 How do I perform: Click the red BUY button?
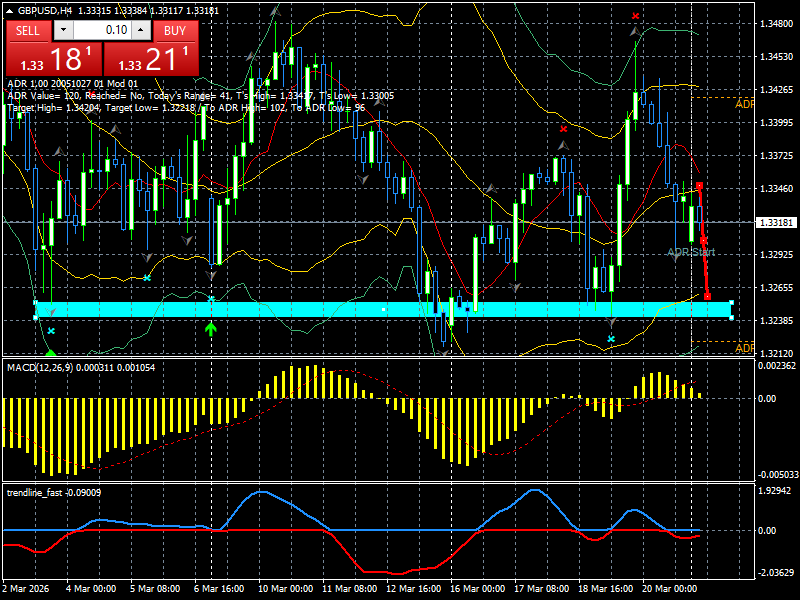[x=175, y=31]
